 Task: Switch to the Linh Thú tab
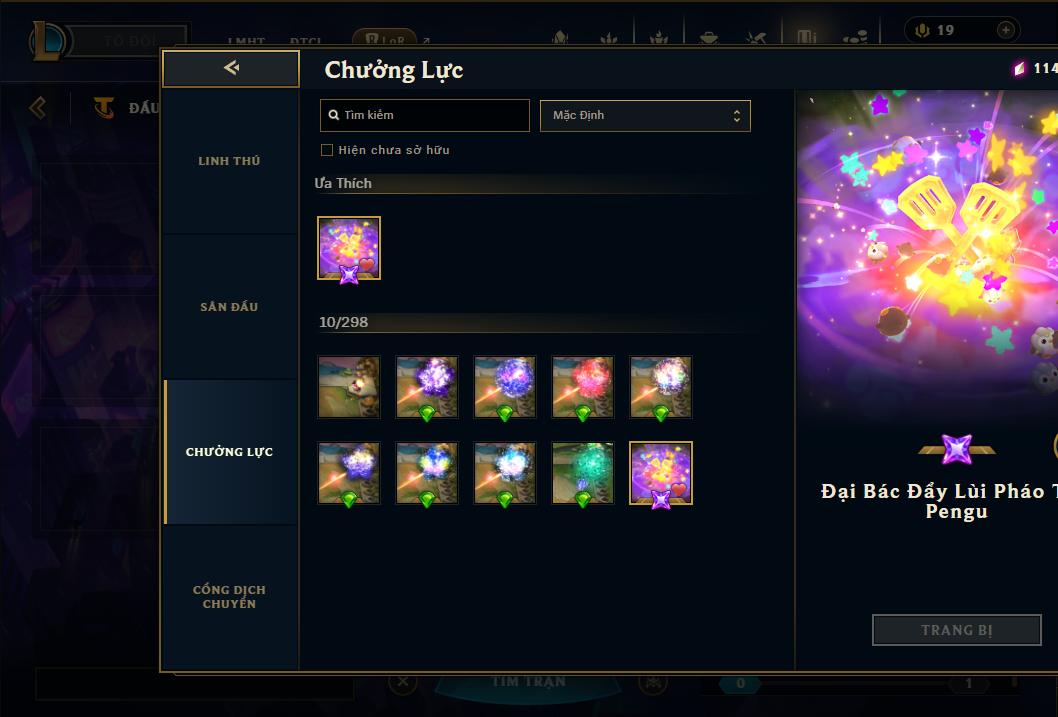pos(229,161)
